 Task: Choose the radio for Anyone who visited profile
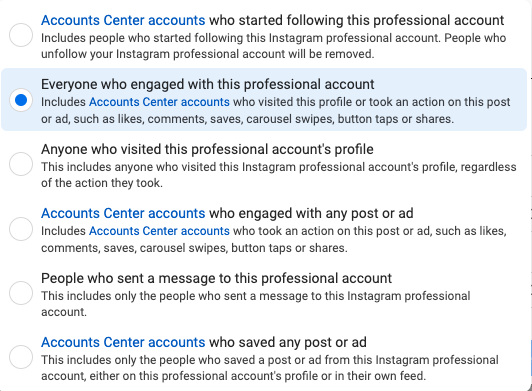21,164
